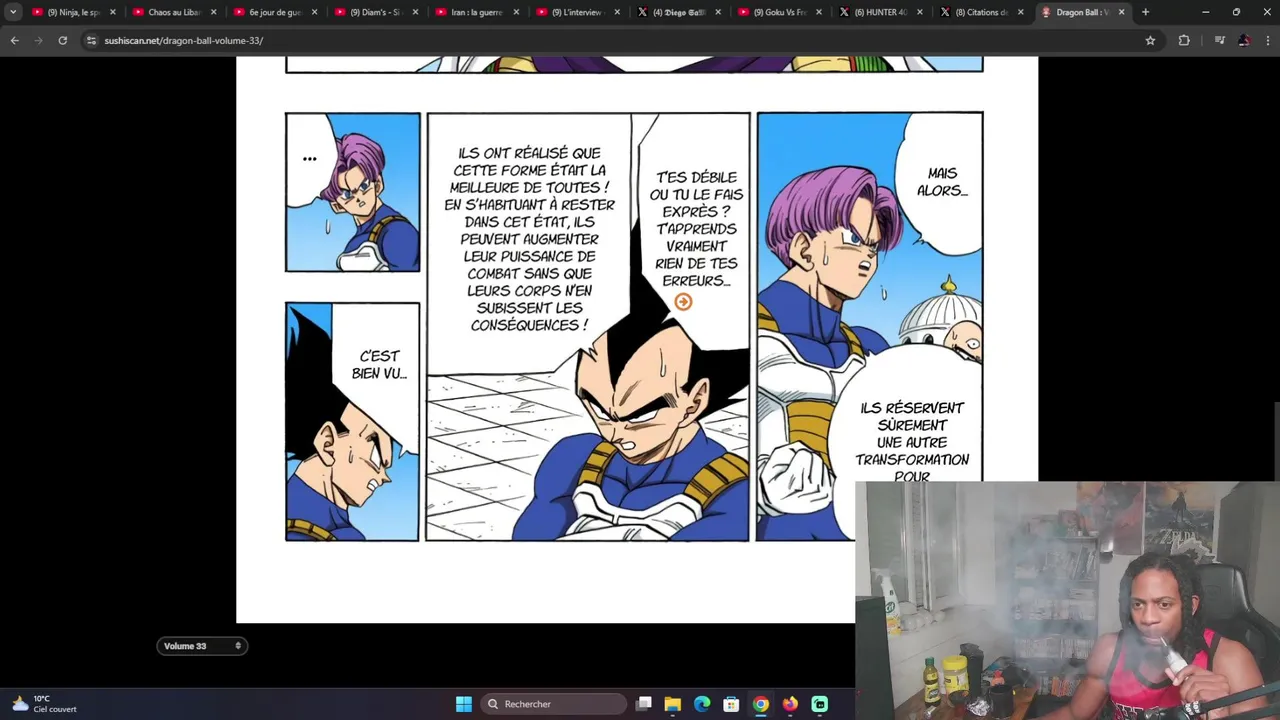Close the 'Iran : la guerre' tab
Viewport: 1280px width, 720px height.
[516, 12]
